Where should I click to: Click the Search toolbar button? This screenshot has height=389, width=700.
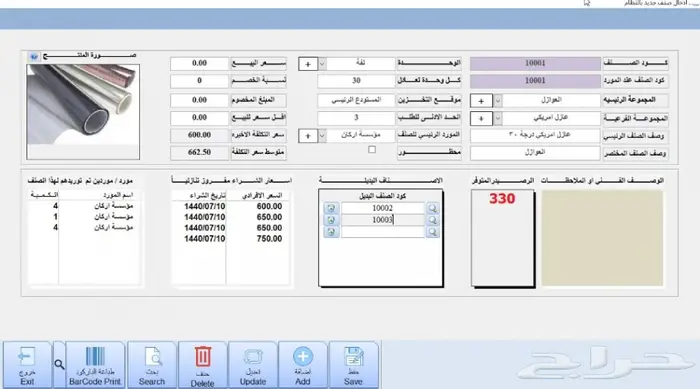(x=152, y=365)
